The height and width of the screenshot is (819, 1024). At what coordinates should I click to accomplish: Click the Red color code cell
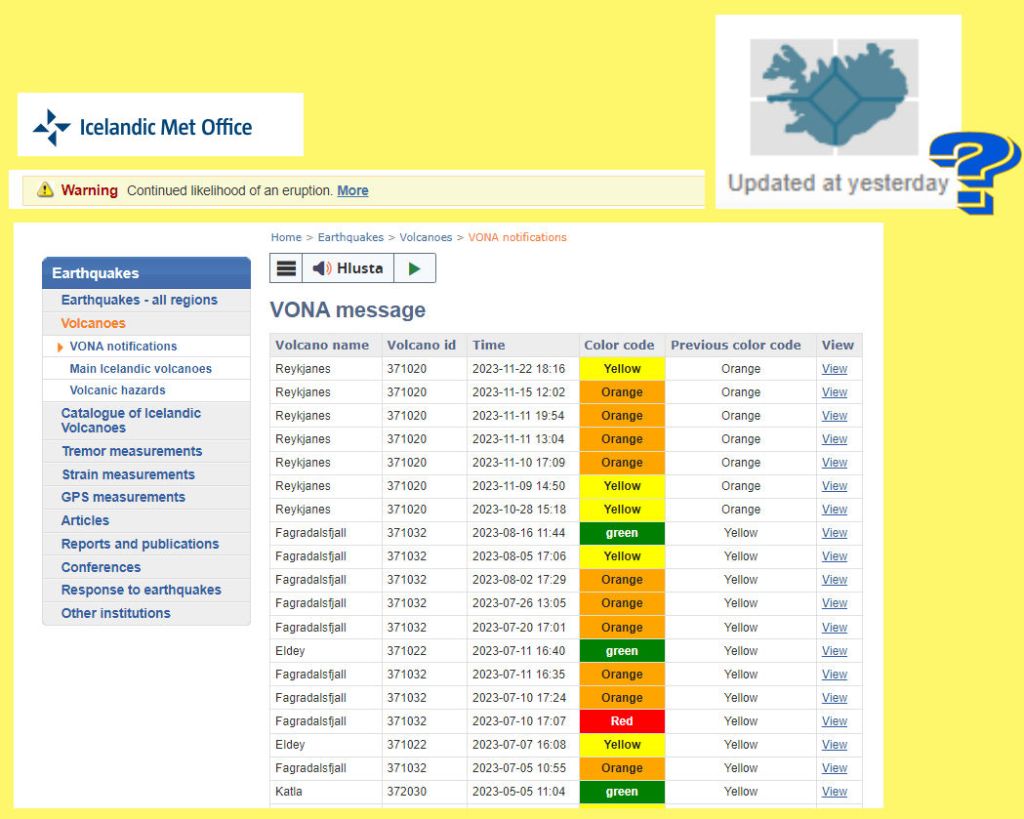621,721
